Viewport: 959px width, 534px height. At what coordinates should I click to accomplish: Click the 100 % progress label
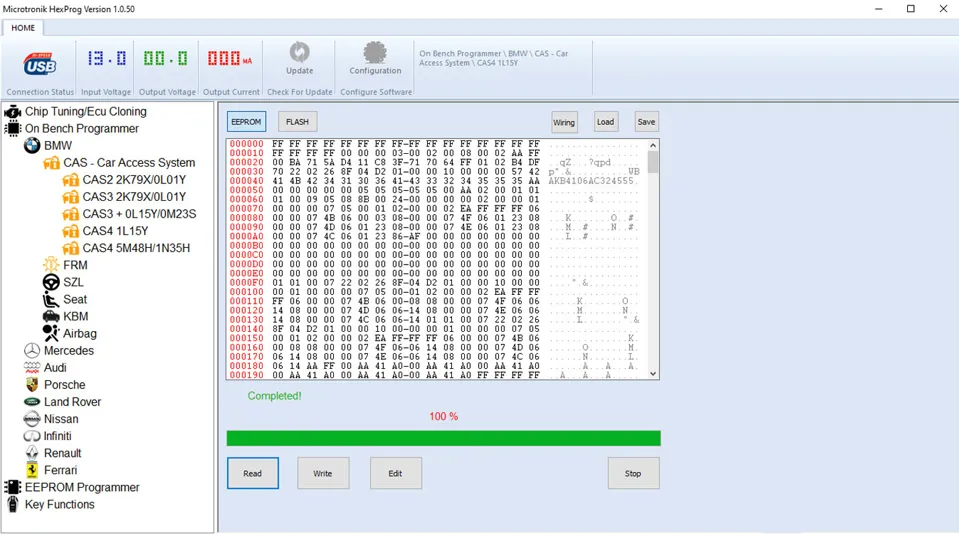(443, 416)
